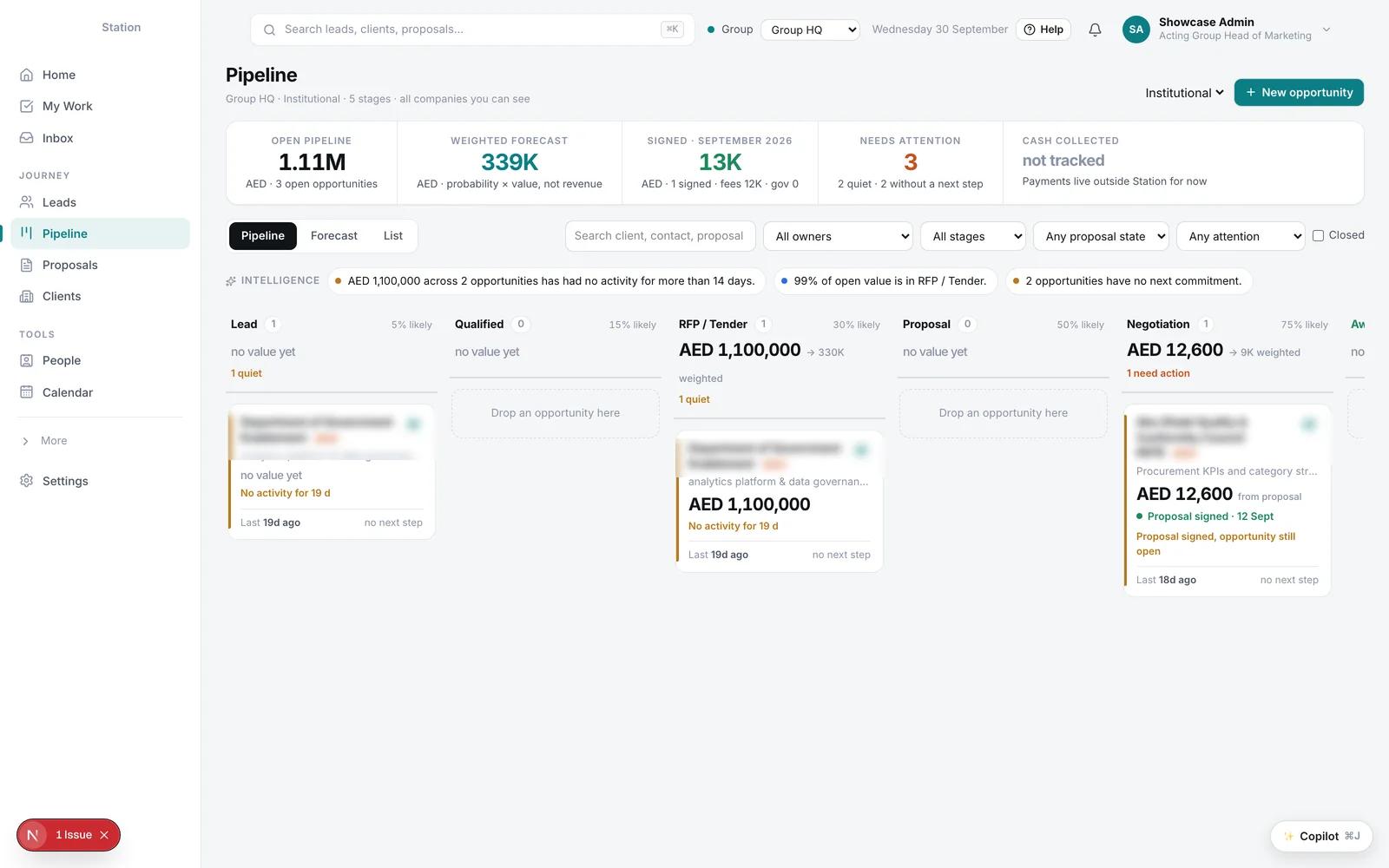Screen dimensions: 1389x868
Task: Click the no-activity 14 days insight chip
Action: tap(546, 281)
